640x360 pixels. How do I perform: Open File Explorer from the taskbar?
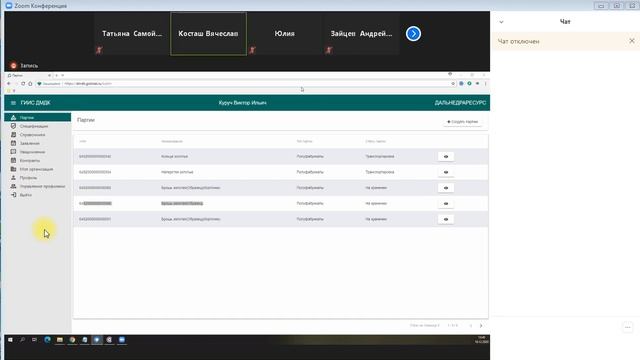pos(60,340)
